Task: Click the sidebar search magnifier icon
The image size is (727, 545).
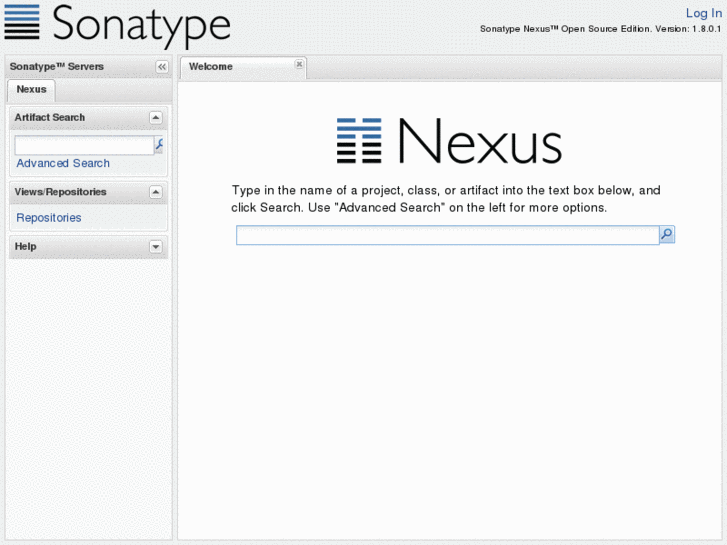Action: click(x=159, y=146)
